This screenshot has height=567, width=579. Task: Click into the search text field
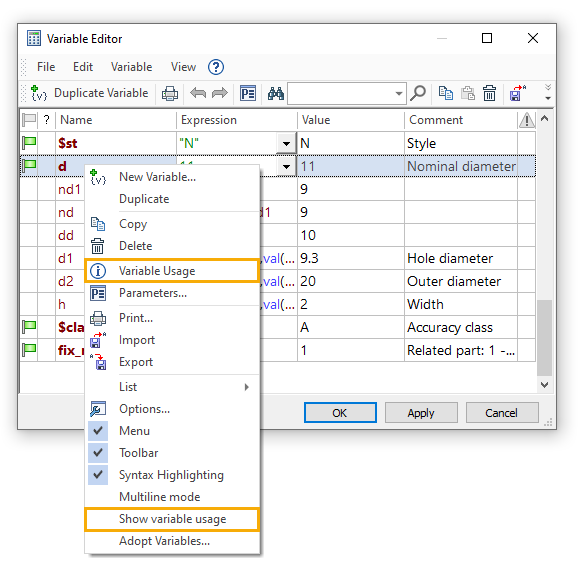(x=340, y=93)
